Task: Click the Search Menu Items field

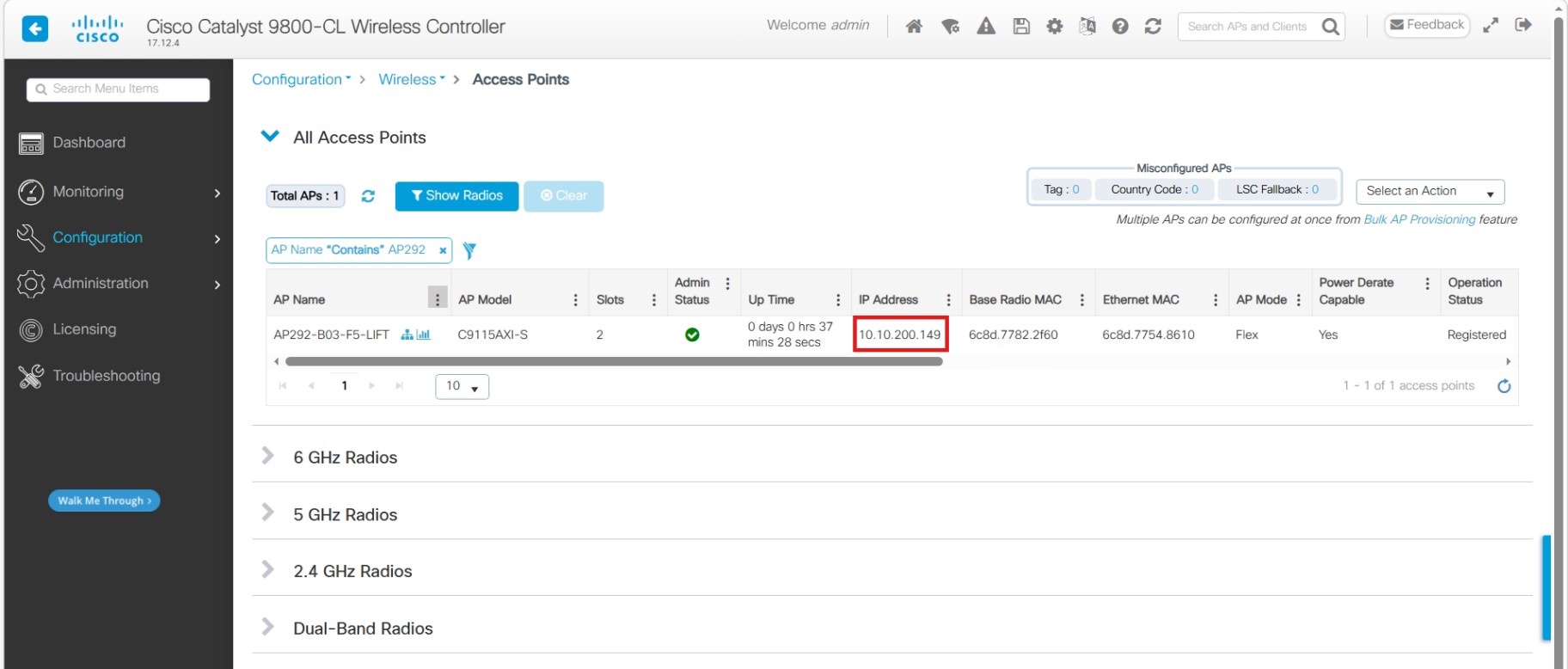Action: click(119, 89)
